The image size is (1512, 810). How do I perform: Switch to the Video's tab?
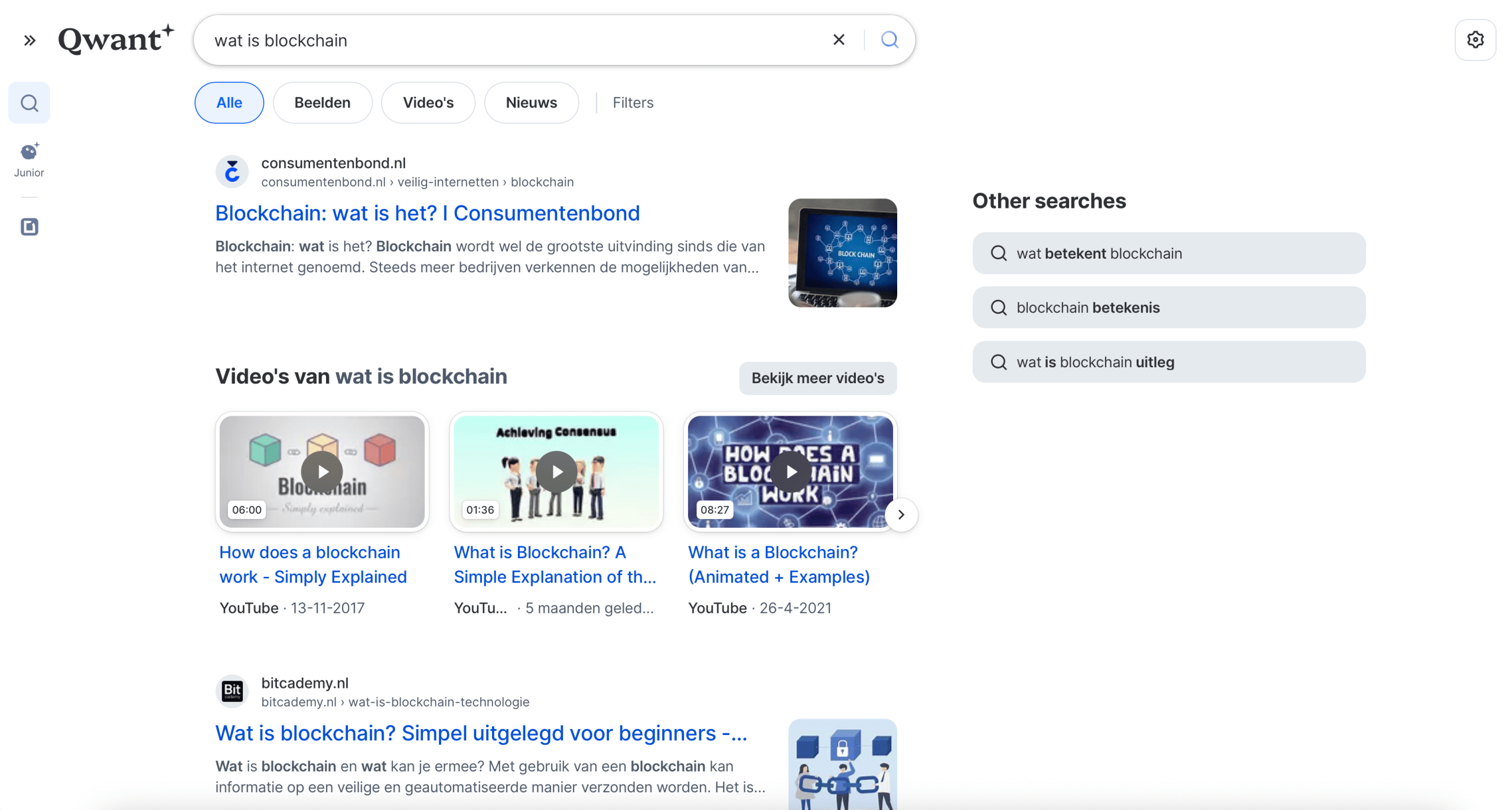pos(428,103)
